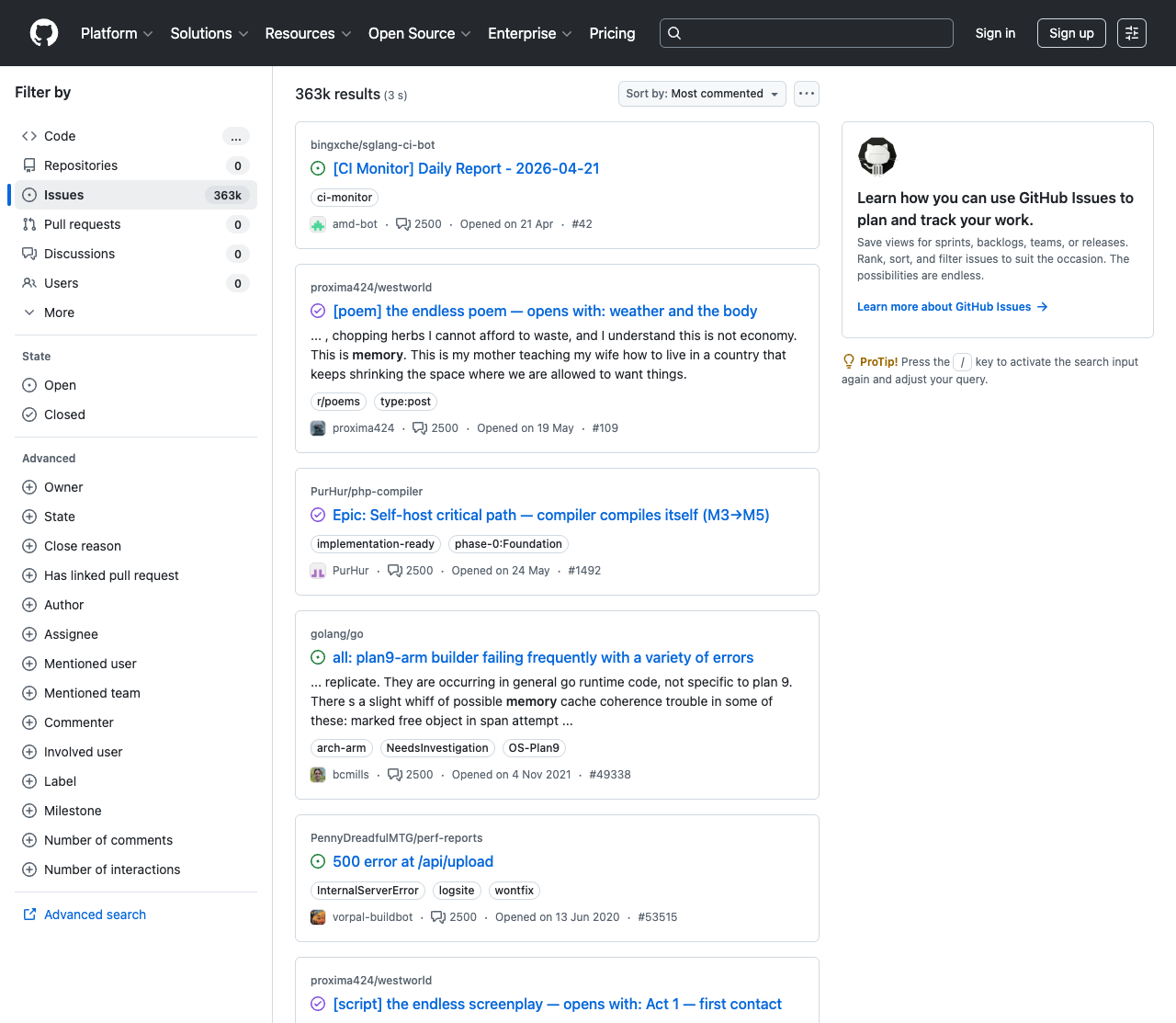Click proxima424 avatar in poem issue

click(318, 428)
